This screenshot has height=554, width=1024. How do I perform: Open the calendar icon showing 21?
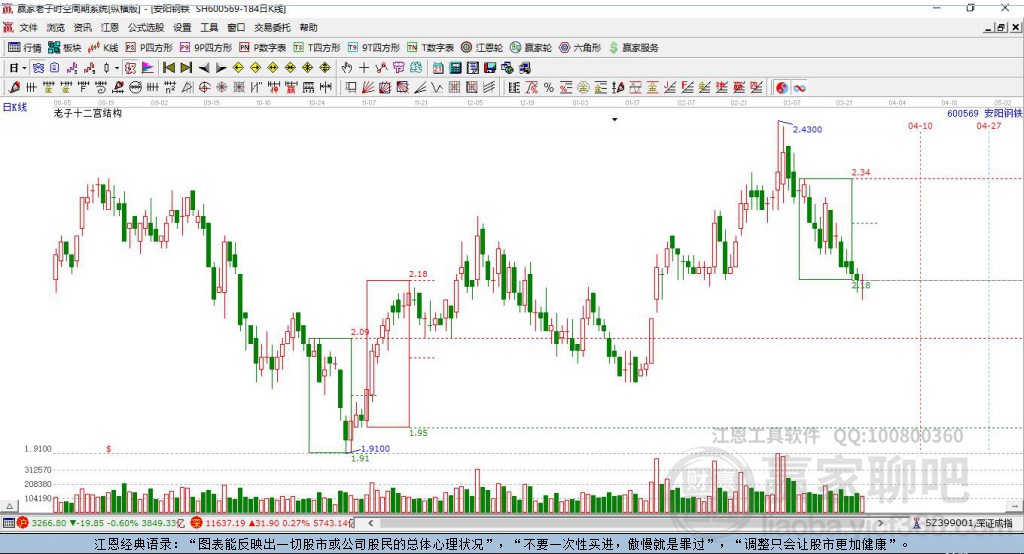438,68
